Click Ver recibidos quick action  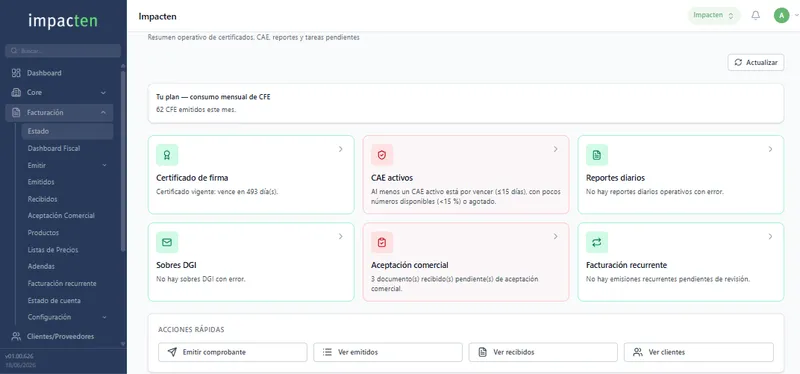pyautogui.click(x=543, y=352)
